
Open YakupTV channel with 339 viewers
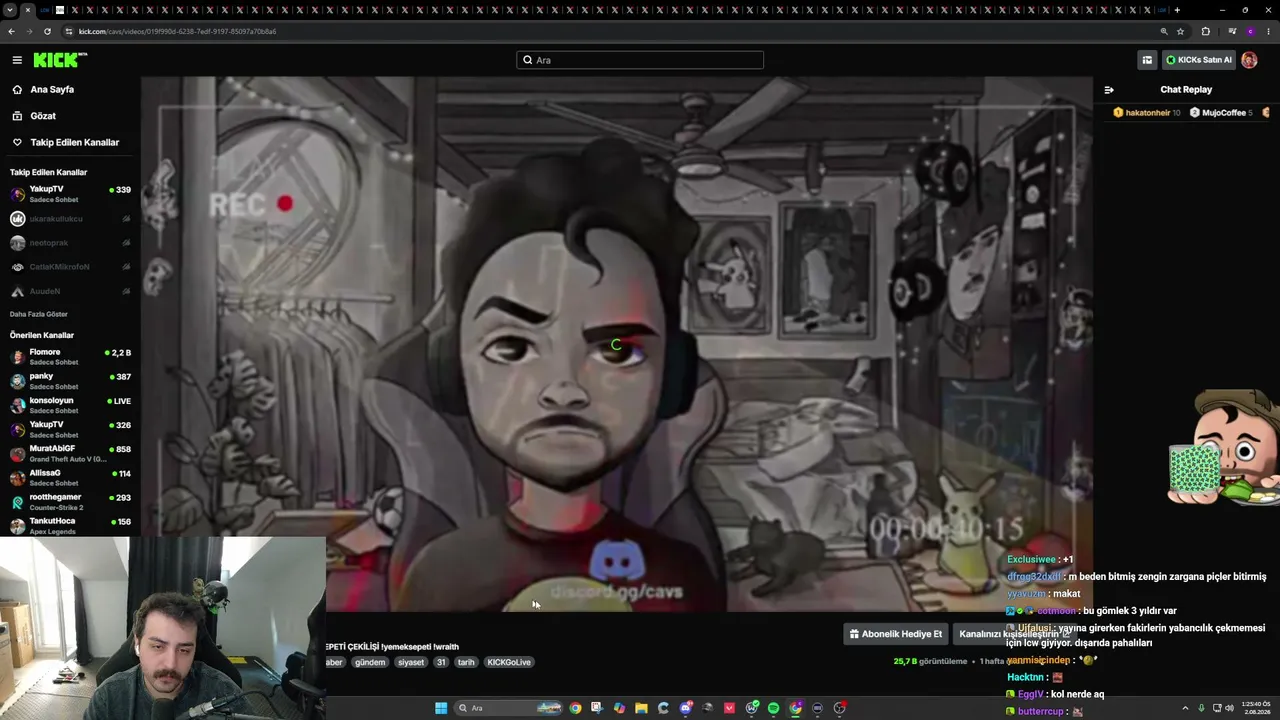click(x=70, y=194)
